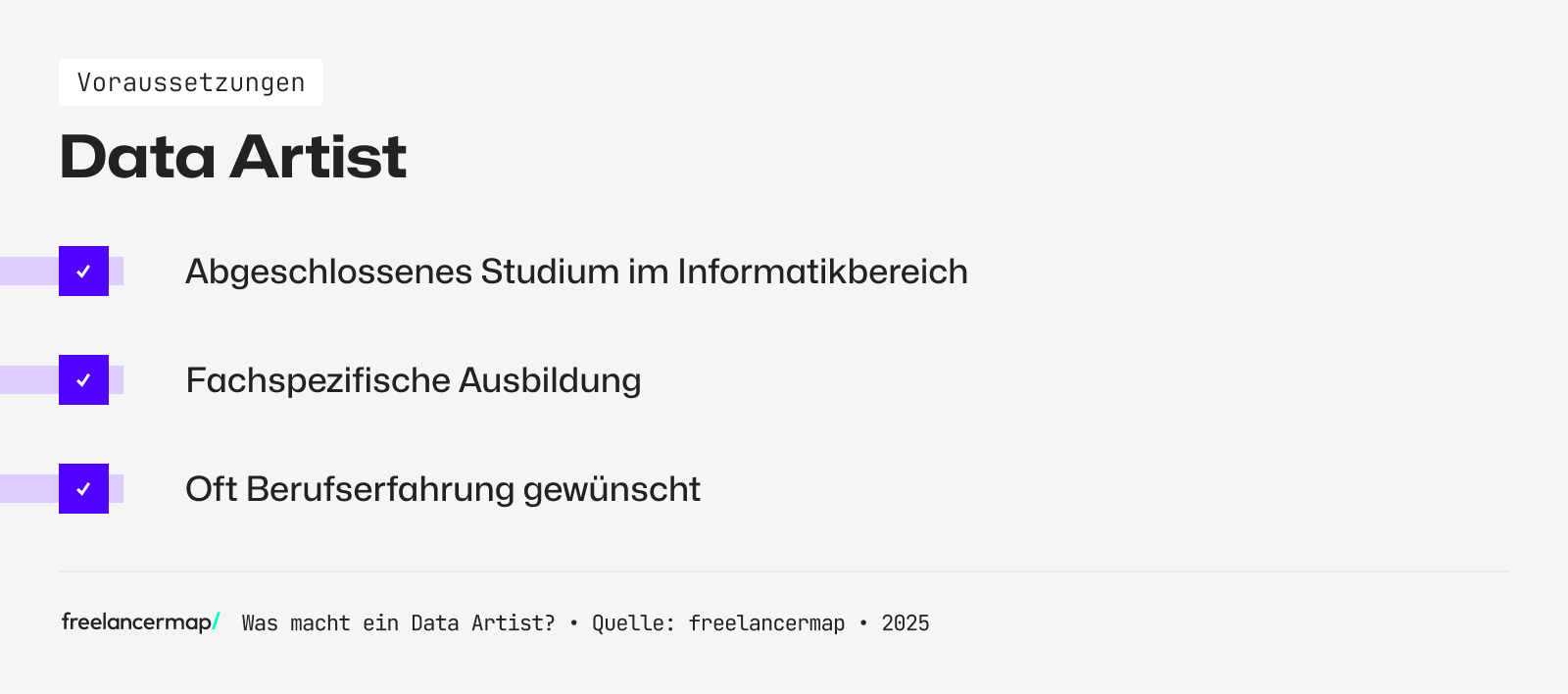Click the Data Artist heading
This screenshot has width=1568, height=694.
[x=232, y=157]
